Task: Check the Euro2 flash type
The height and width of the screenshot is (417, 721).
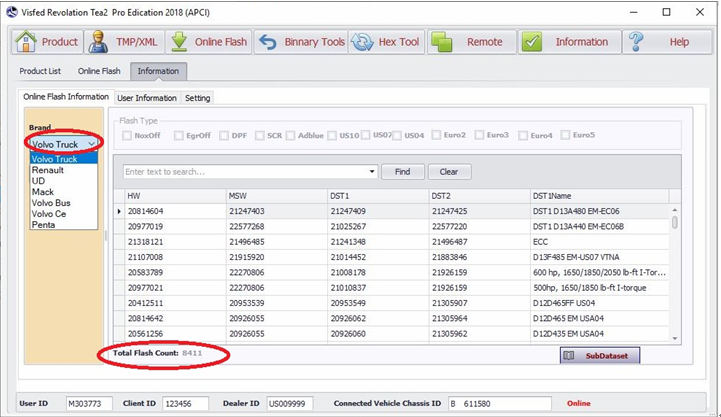Action: (x=436, y=135)
